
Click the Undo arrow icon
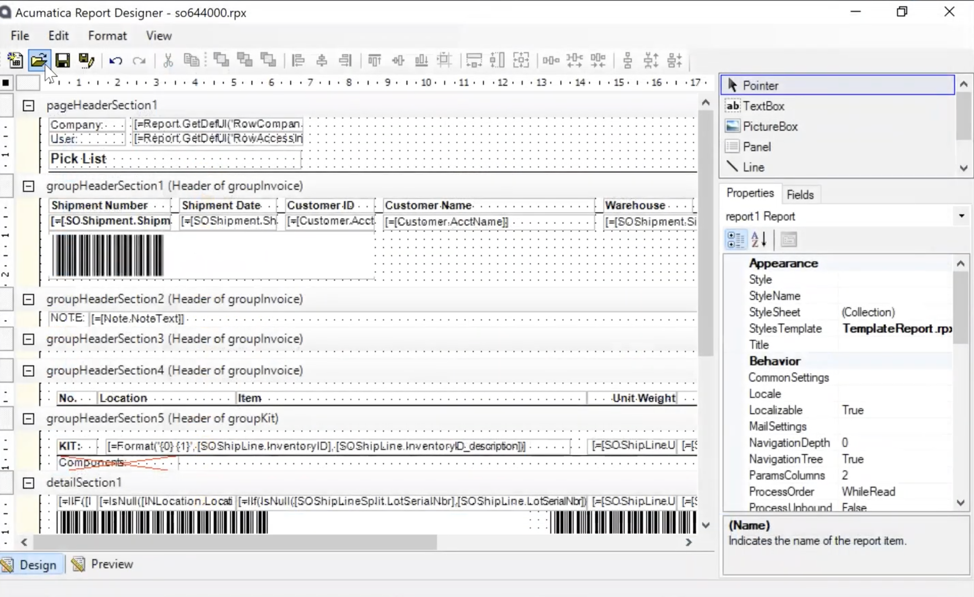coord(116,60)
